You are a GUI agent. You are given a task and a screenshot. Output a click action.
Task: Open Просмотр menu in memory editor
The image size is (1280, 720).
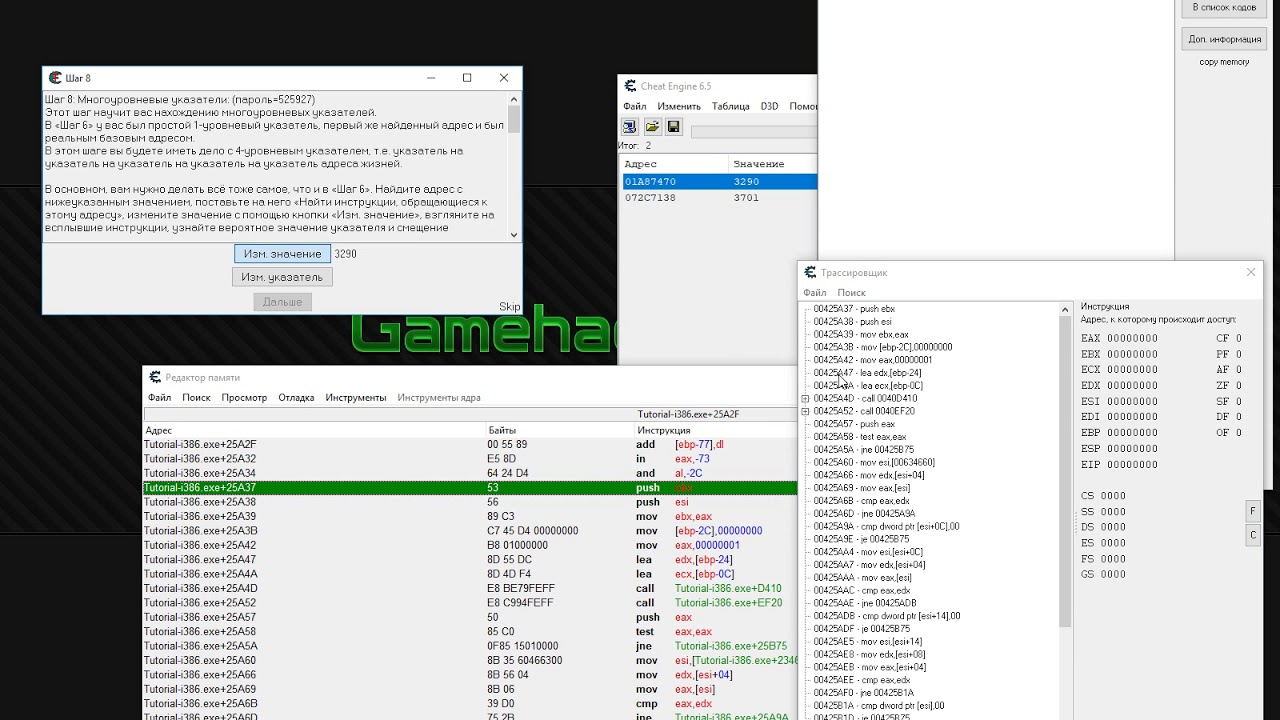244,397
